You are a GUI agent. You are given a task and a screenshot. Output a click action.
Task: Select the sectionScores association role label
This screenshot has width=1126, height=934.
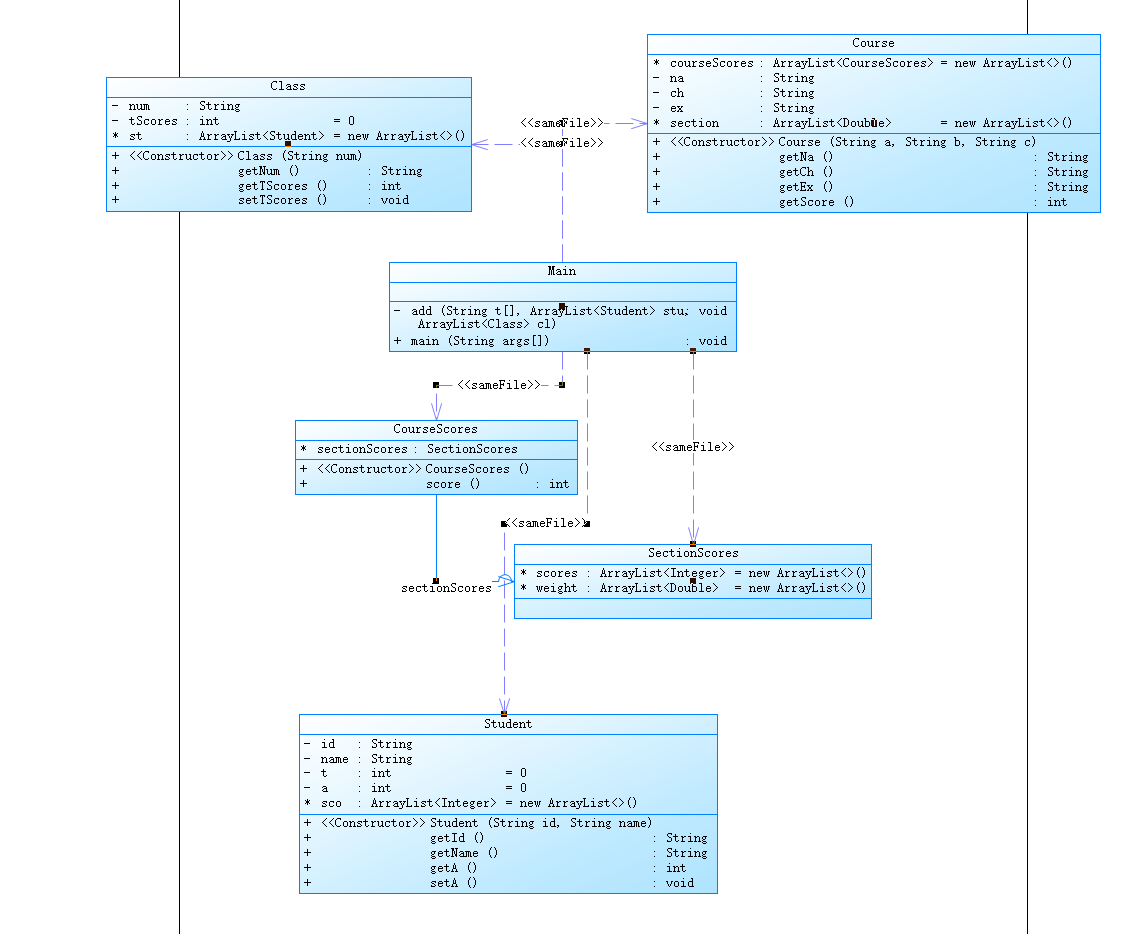pos(446,589)
